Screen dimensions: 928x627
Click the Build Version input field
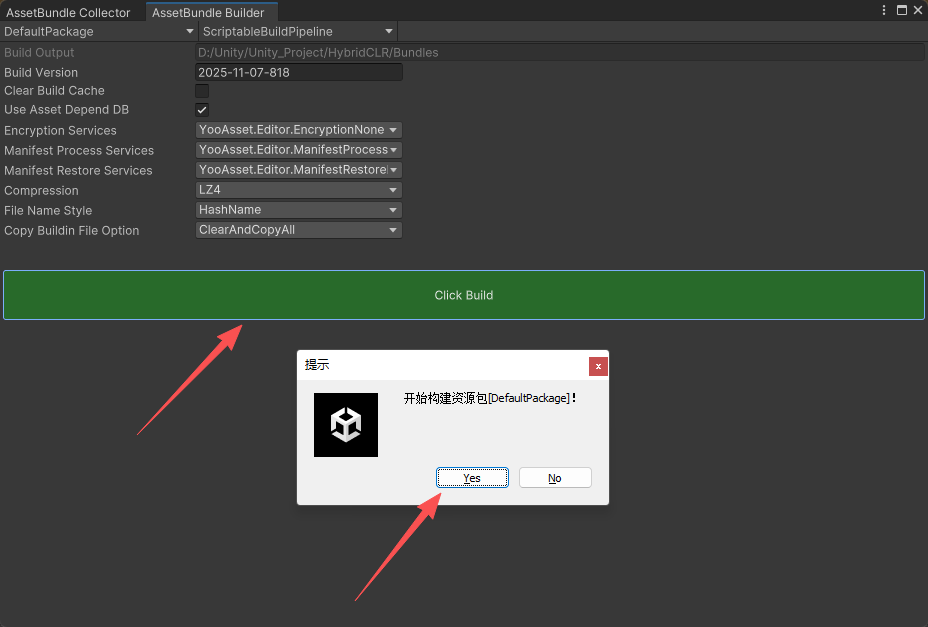(x=298, y=72)
